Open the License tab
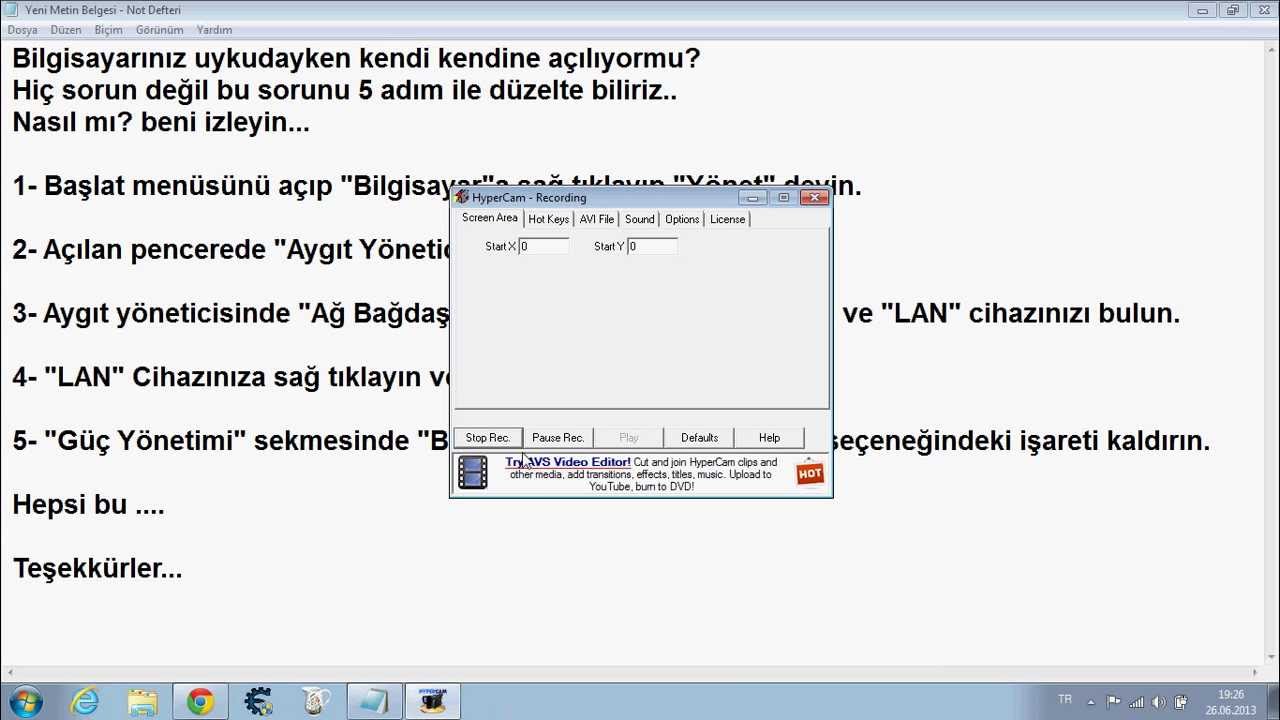The width and height of the screenshot is (1280, 720). 727,219
